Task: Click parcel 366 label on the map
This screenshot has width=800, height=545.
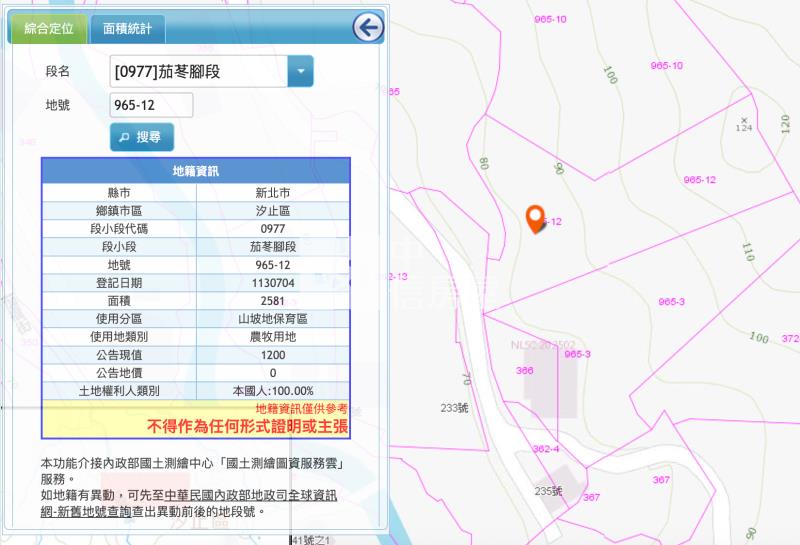Action: pos(524,370)
